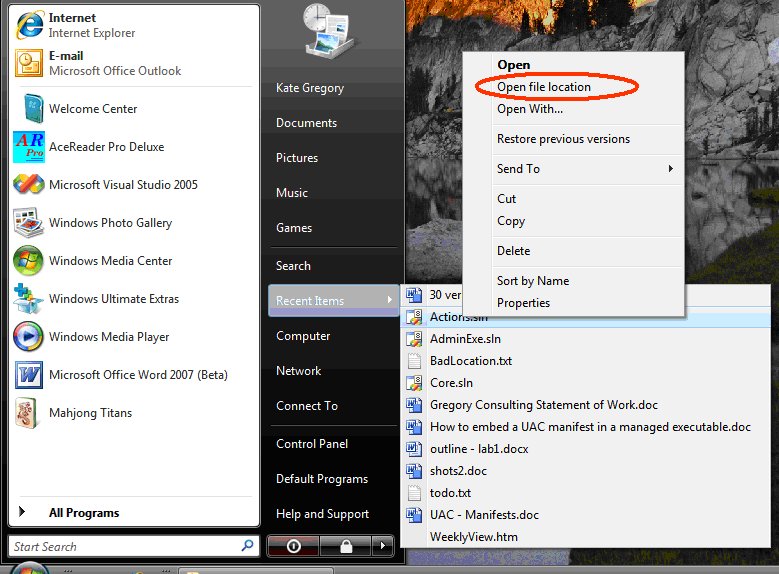Screen dimensions: 779x574
Task: Open Help and Support
Action: [322, 514]
